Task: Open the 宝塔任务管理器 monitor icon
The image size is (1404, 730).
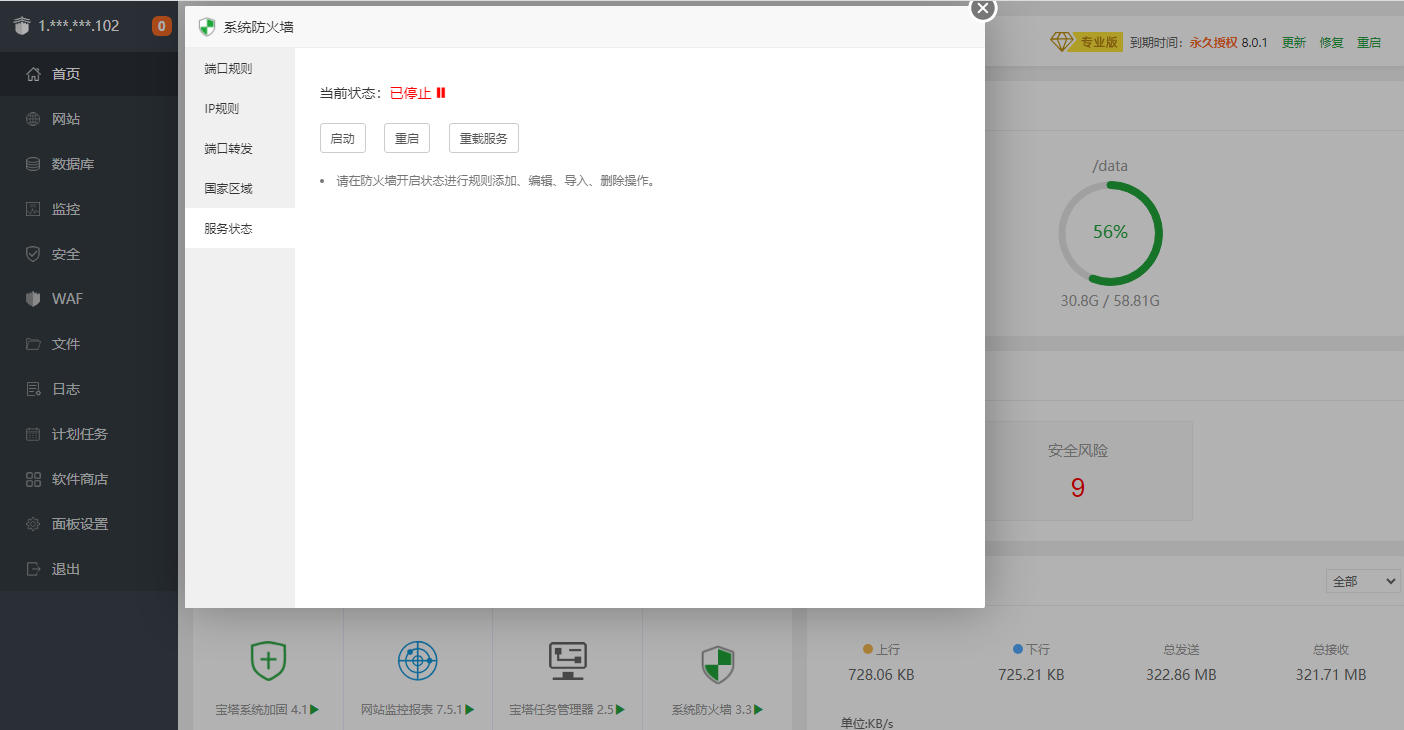Action: pos(568,661)
